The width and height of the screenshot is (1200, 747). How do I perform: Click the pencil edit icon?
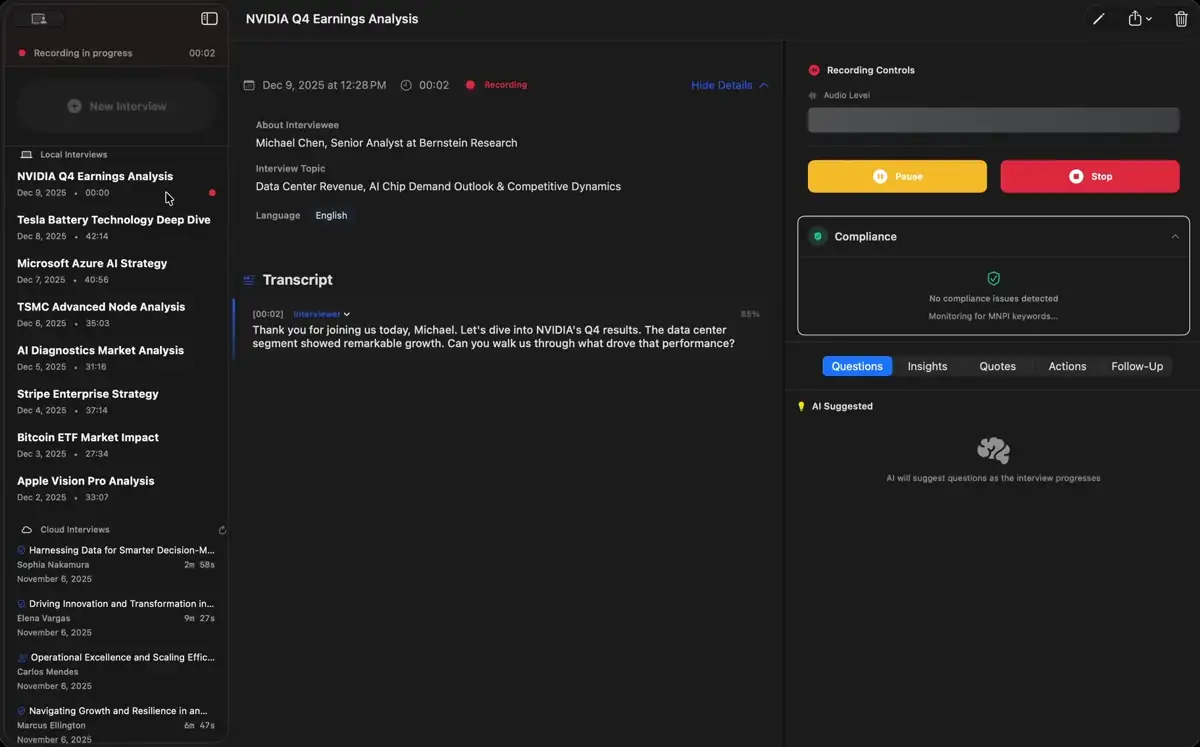click(1098, 19)
